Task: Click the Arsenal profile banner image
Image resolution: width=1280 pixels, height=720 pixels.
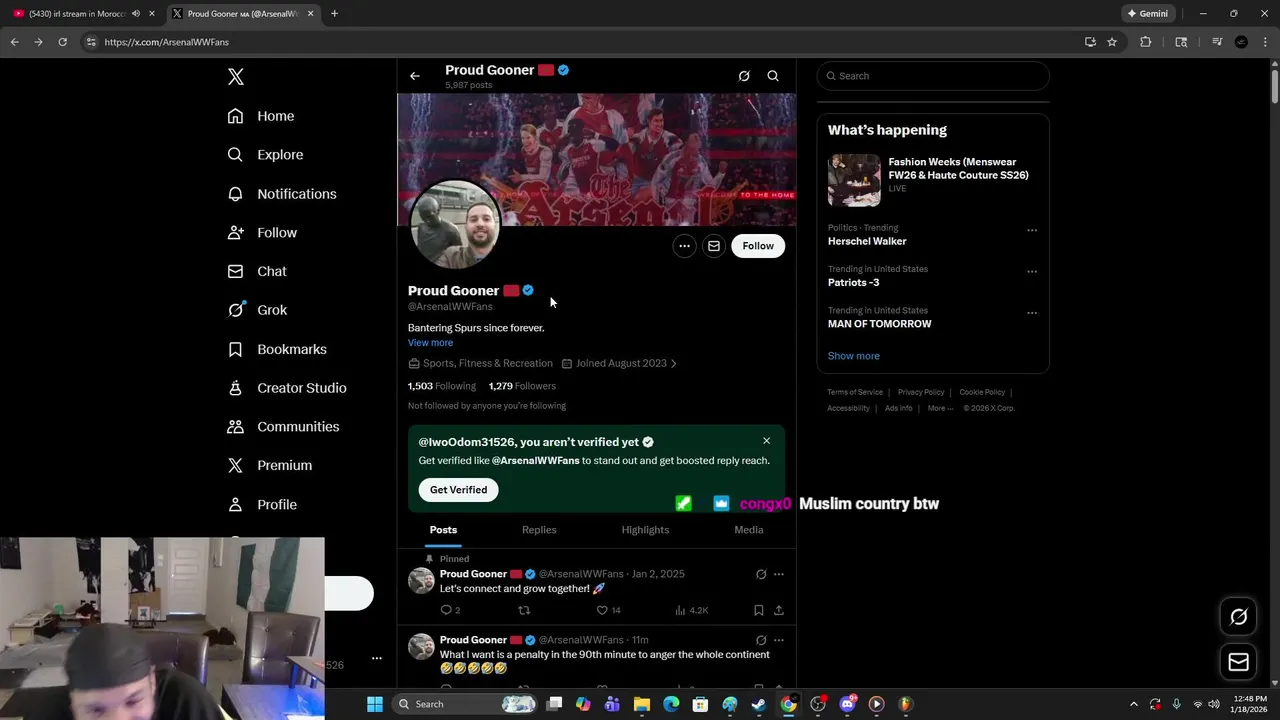Action: click(597, 160)
